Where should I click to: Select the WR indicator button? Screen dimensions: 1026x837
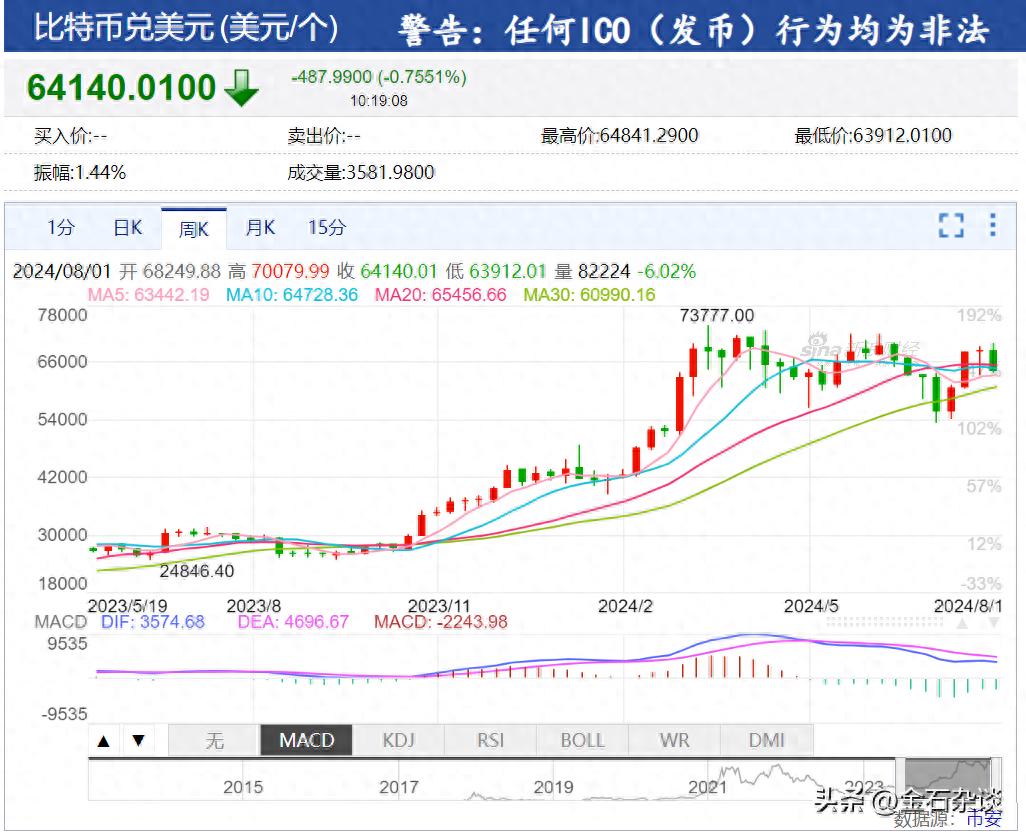(674, 740)
